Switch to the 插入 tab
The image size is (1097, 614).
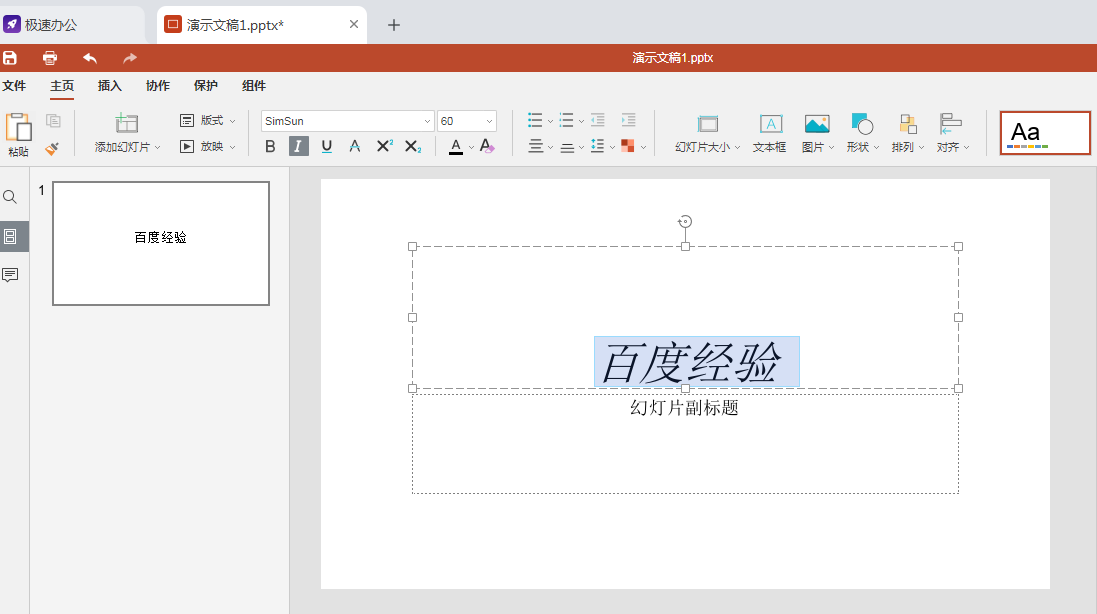point(110,85)
